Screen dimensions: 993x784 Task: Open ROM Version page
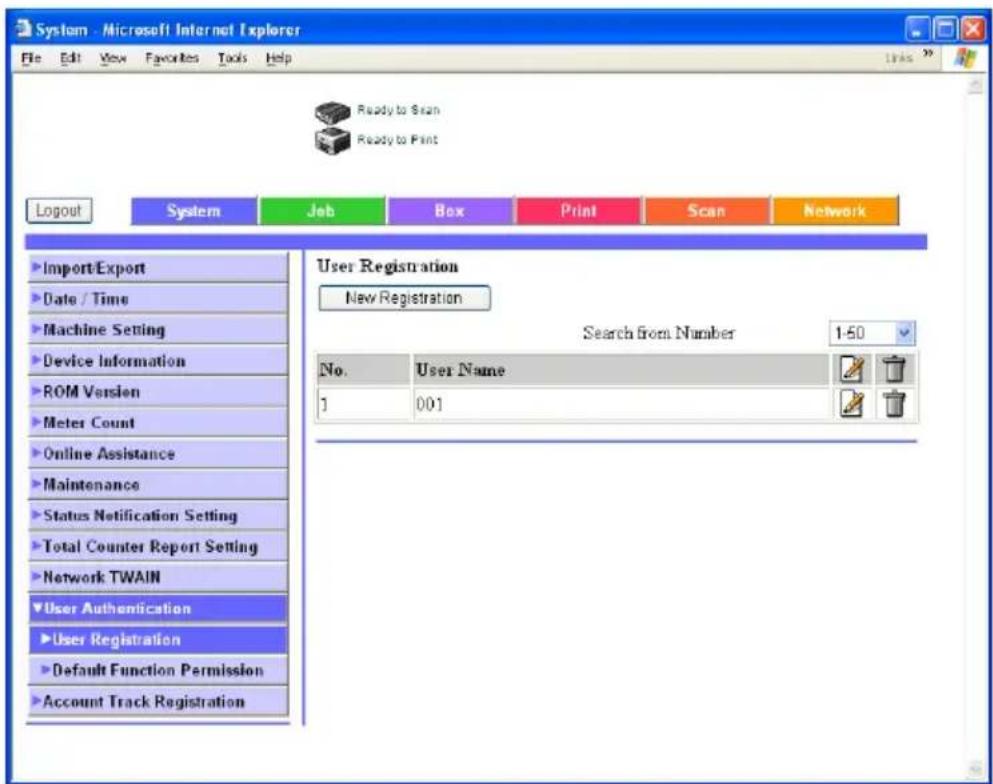coord(158,392)
